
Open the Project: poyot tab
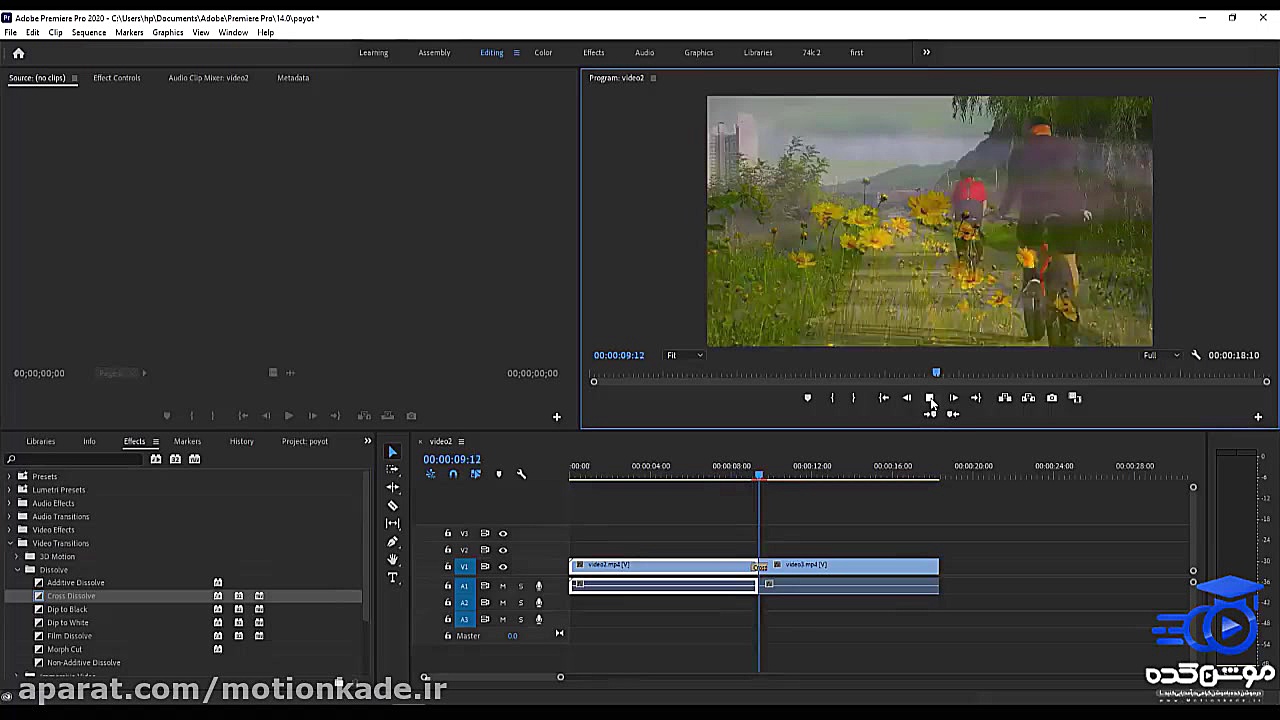(305, 441)
